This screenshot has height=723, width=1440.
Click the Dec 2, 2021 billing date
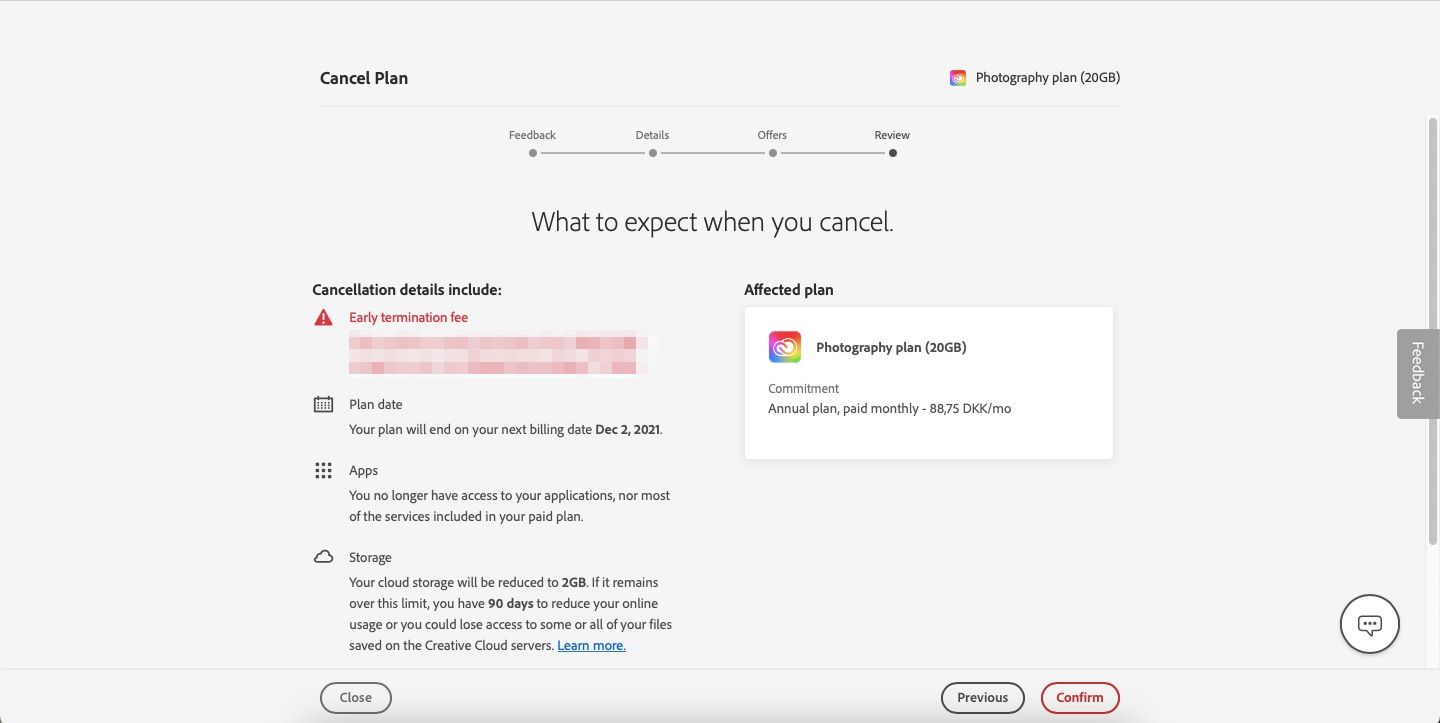click(627, 430)
